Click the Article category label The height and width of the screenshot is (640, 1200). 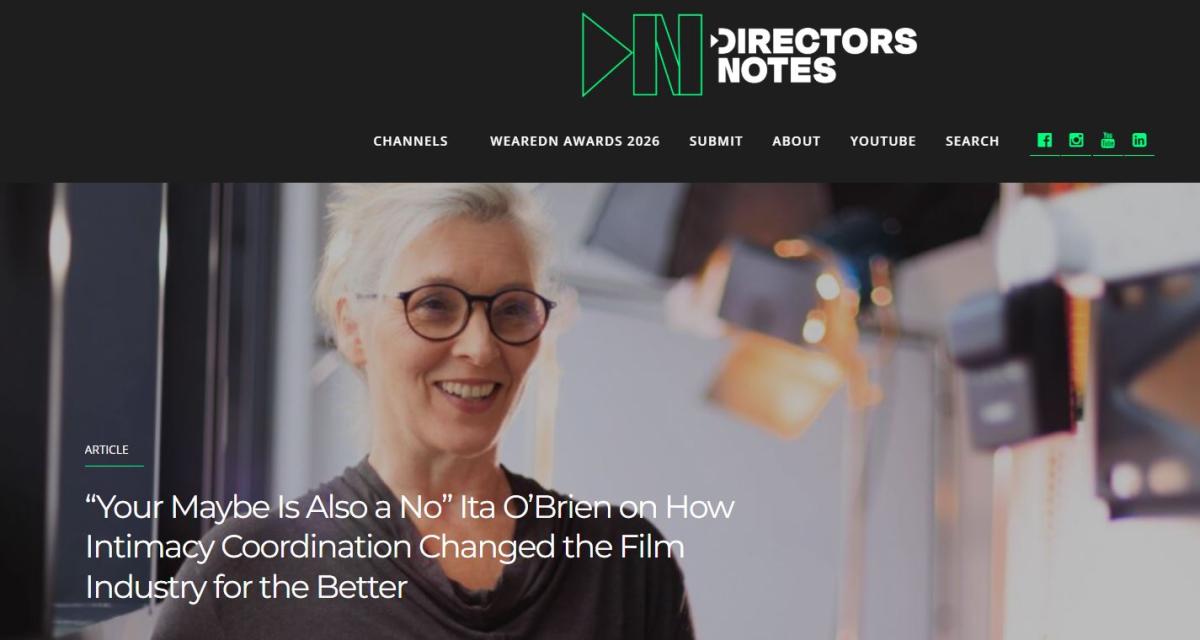pos(107,450)
